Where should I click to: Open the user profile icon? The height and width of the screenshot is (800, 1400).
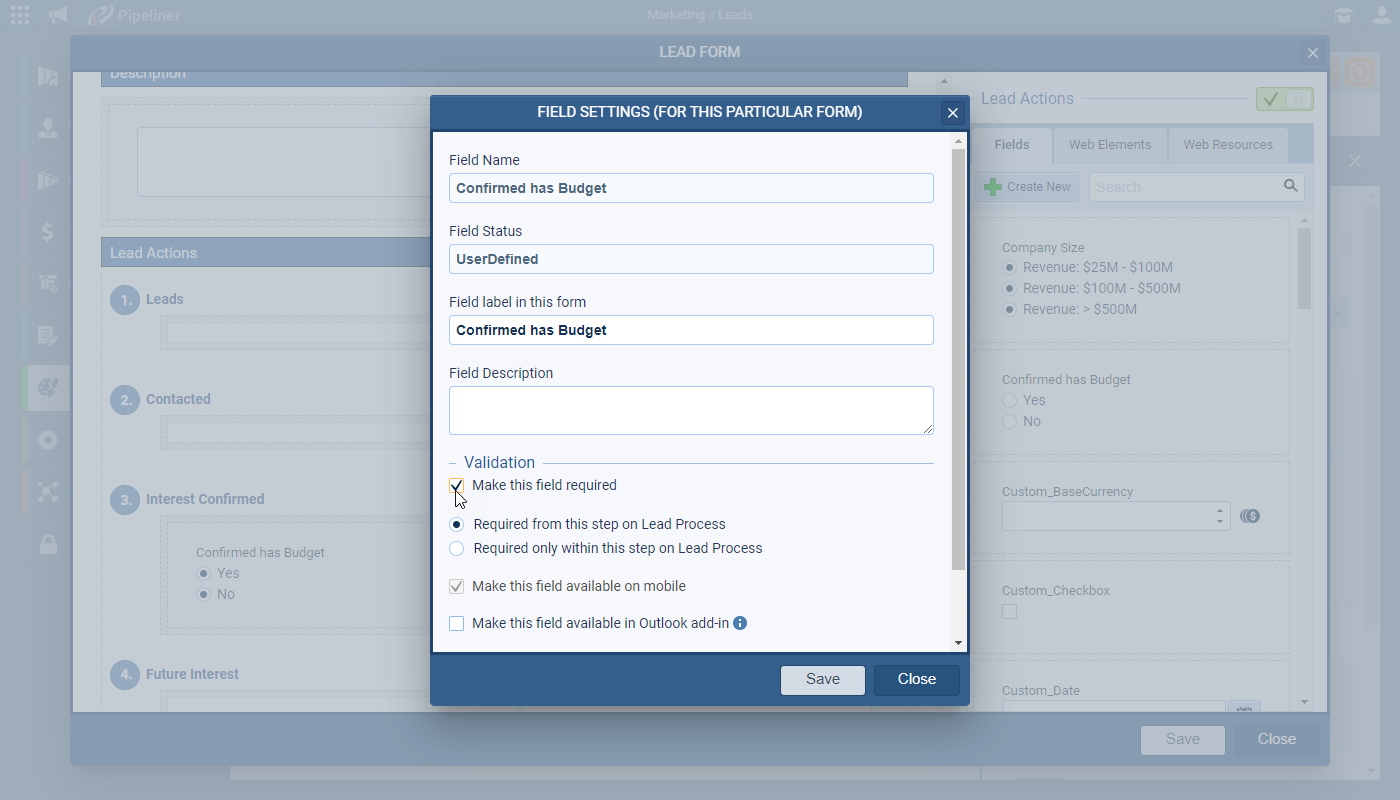[1381, 15]
